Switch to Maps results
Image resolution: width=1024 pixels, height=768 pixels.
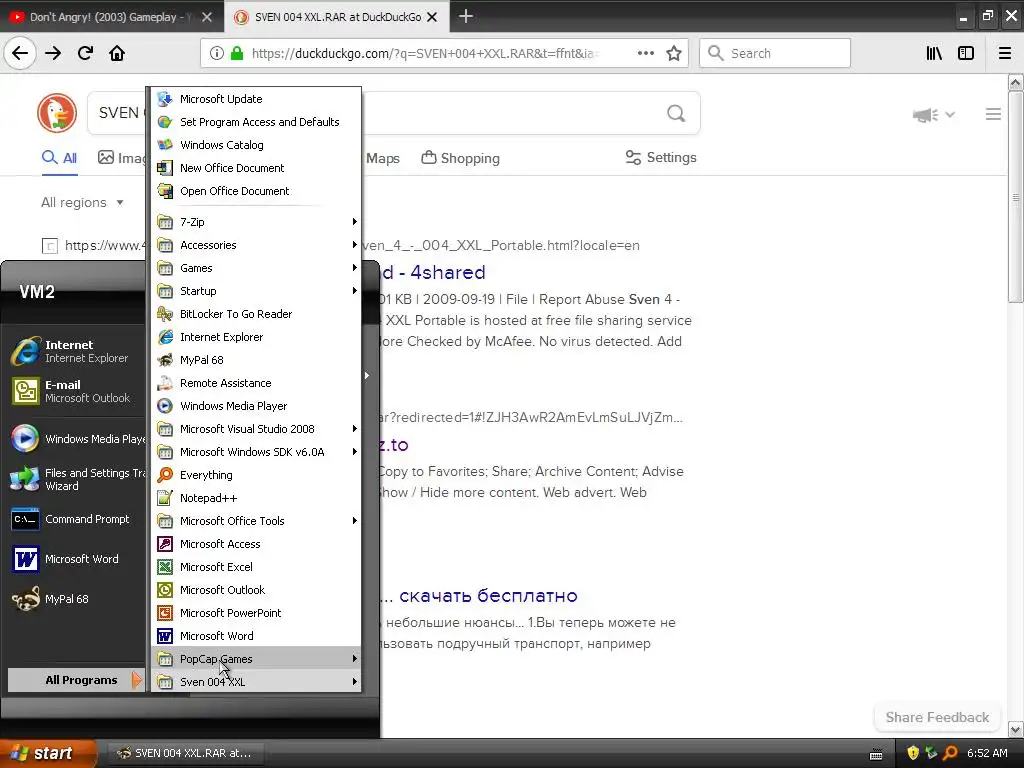[383, 158]
